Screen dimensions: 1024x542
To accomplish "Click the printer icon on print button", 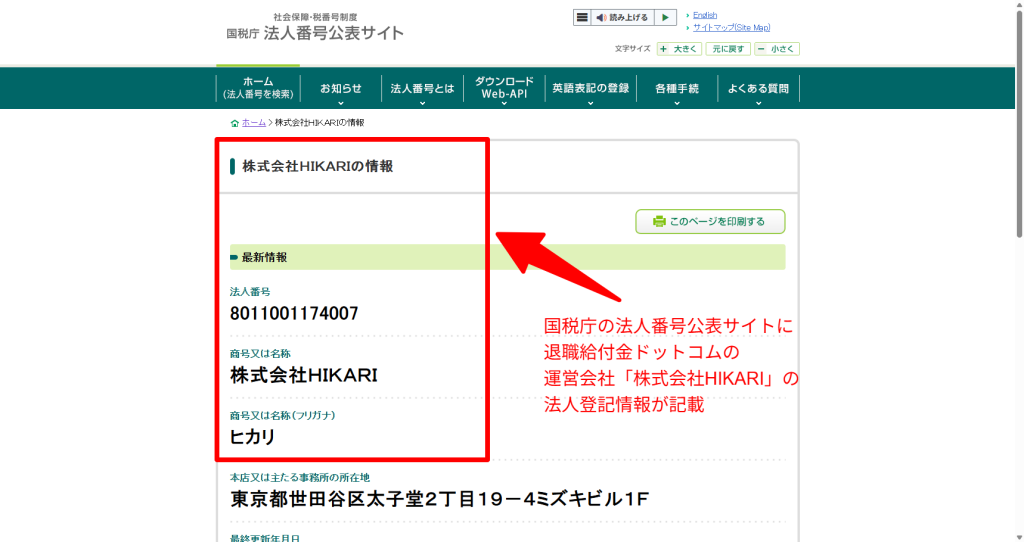I will (659, 221).
